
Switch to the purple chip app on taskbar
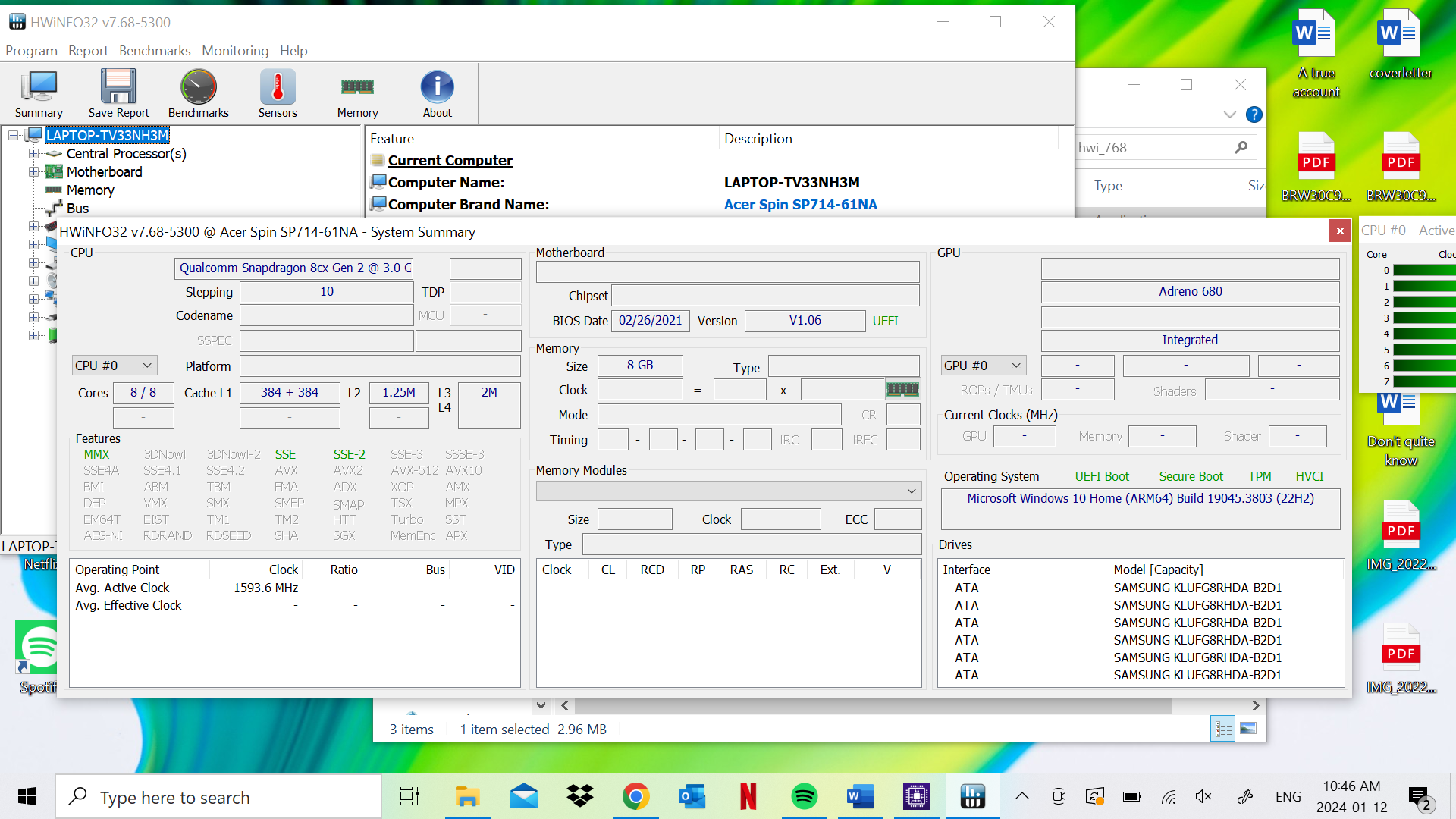pos(916,796)
